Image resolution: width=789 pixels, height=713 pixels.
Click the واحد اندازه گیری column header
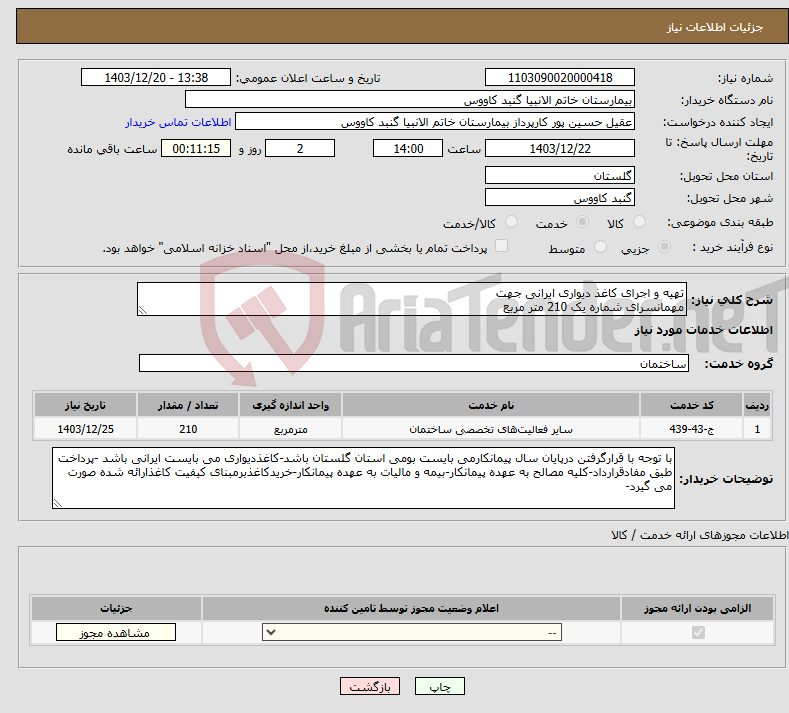point(290,405)
